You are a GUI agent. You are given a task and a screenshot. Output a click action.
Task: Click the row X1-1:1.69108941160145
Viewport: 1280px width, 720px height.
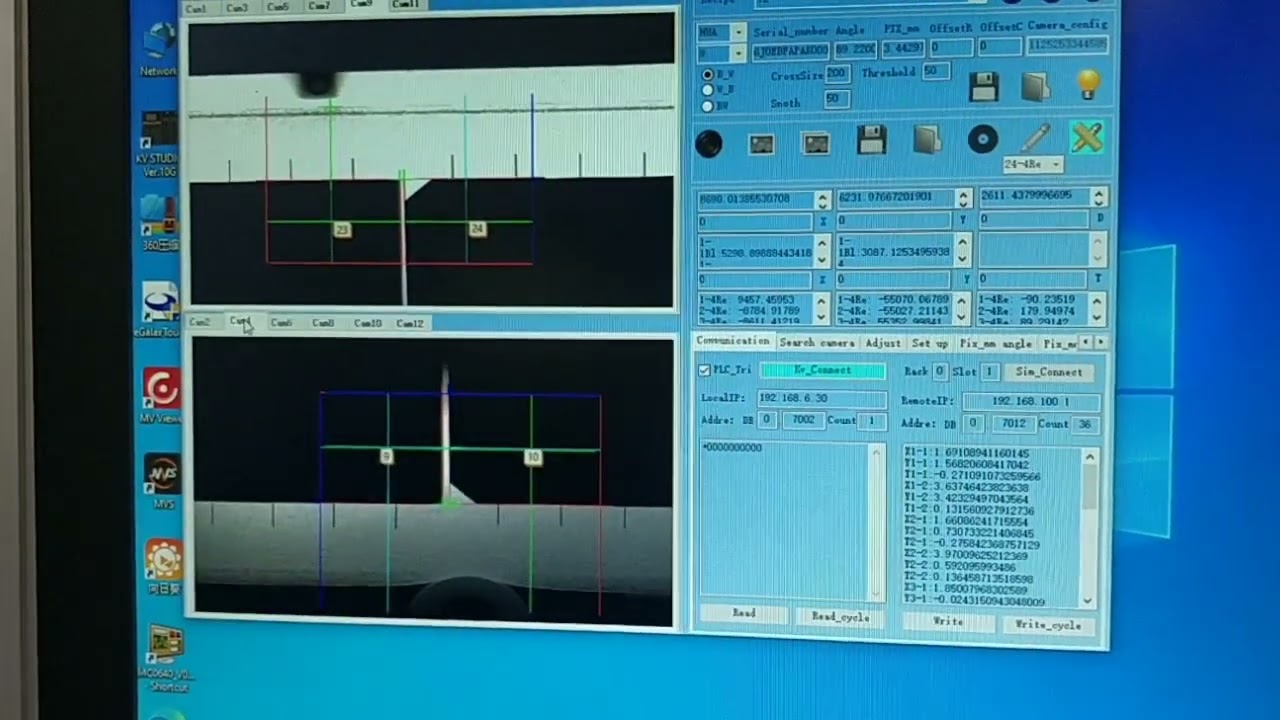pos(967,454)
